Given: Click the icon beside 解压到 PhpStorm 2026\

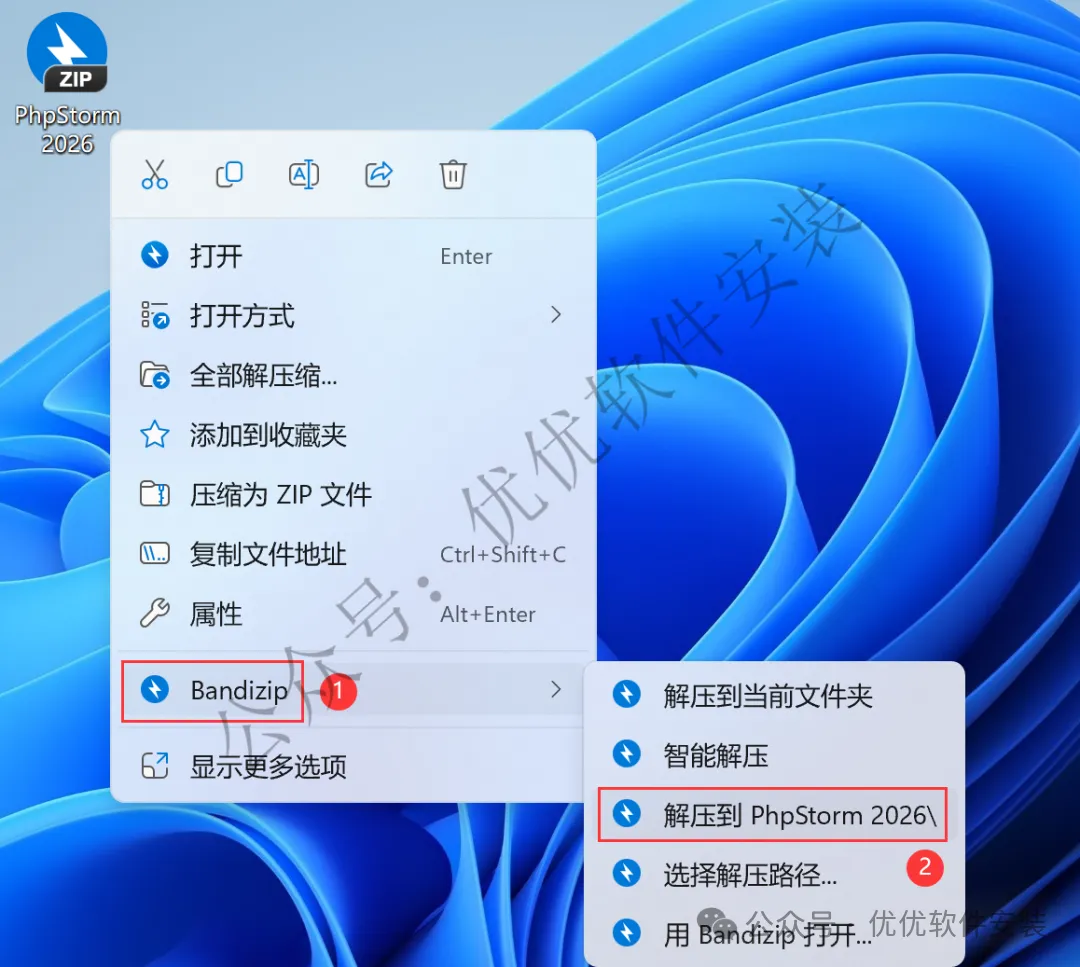Looking at the screenshot, I should (627, 813).
